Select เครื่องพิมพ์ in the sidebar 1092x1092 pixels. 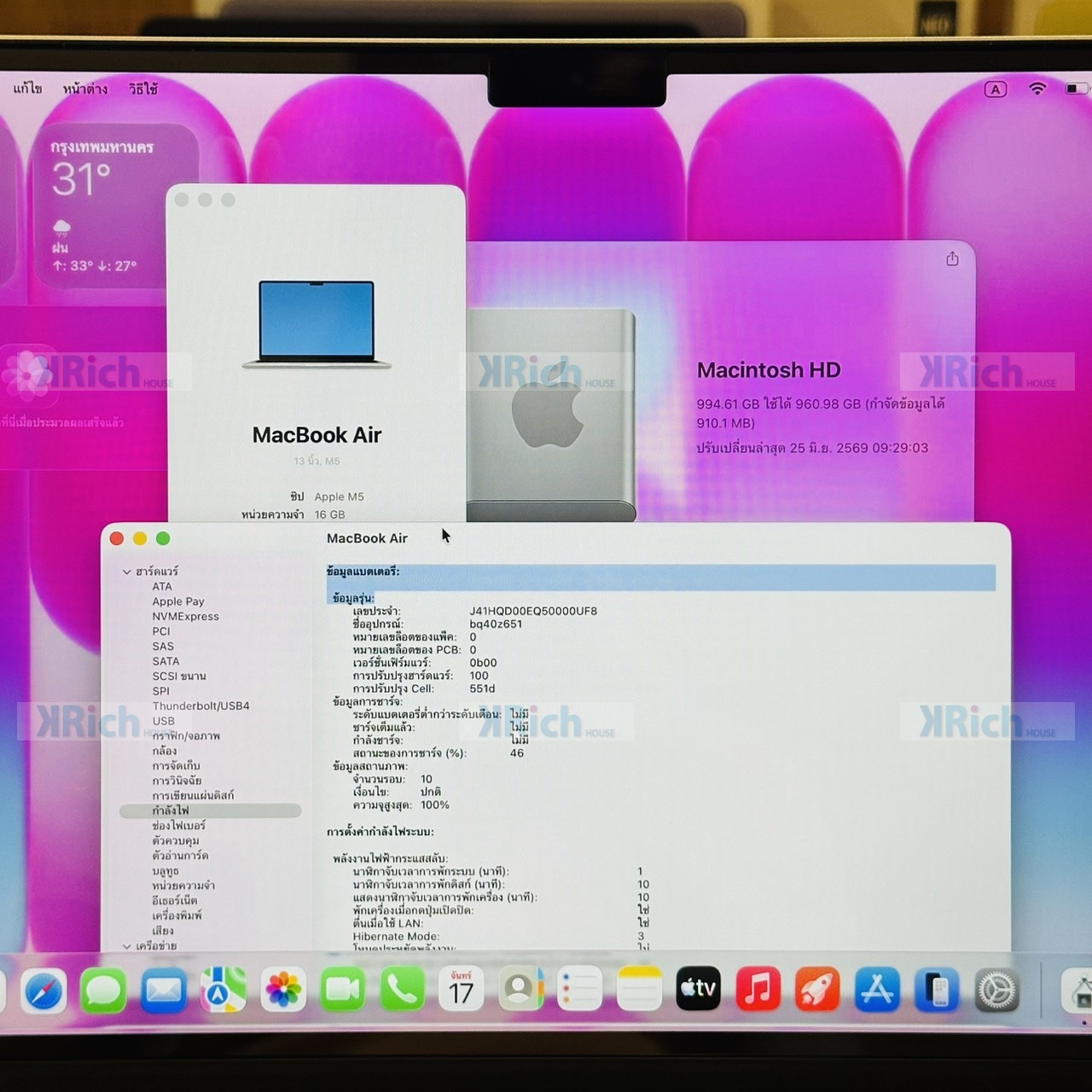pyautogui.click(x=177, y=915)
